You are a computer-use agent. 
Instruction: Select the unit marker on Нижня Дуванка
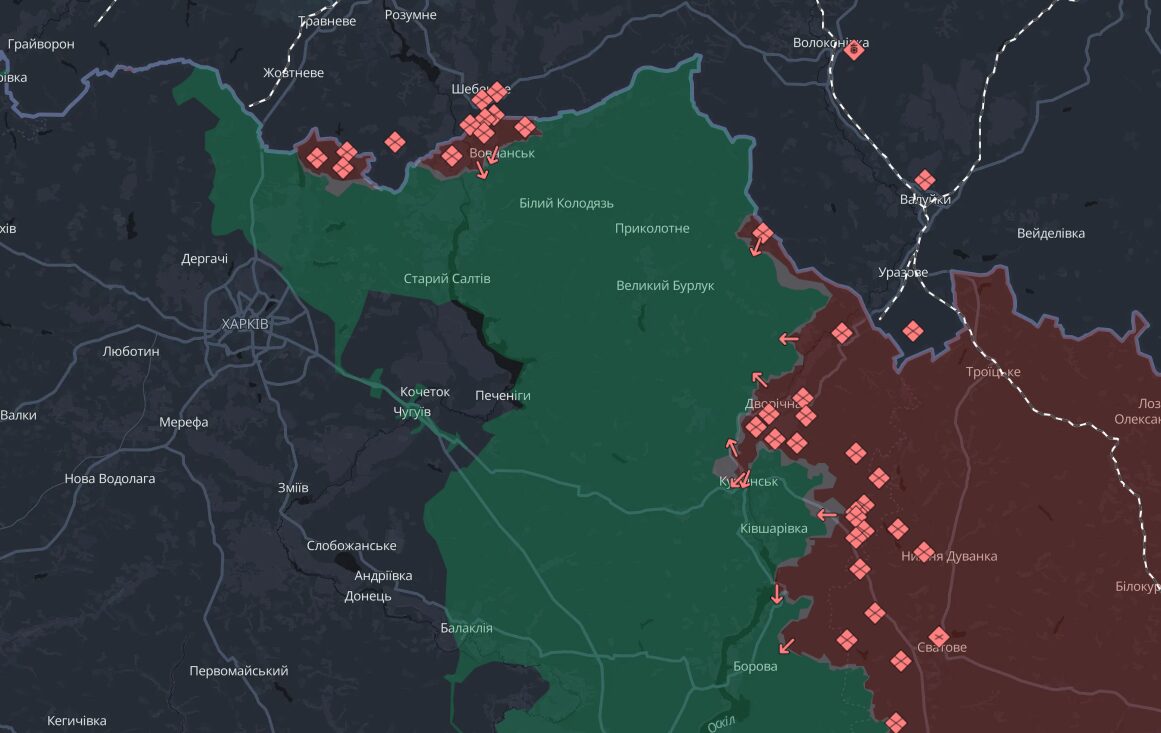coord(924,552)
